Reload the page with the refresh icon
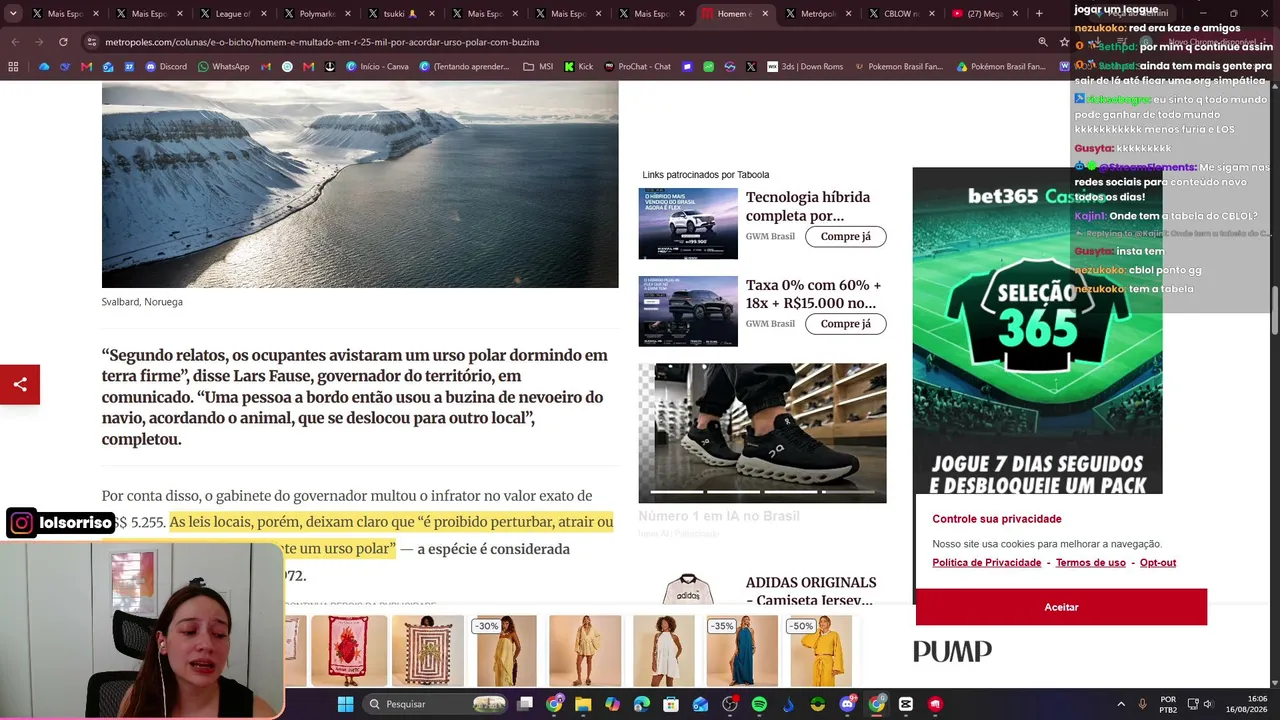This screenshot has width=1280, height=720. click(63, 42)
